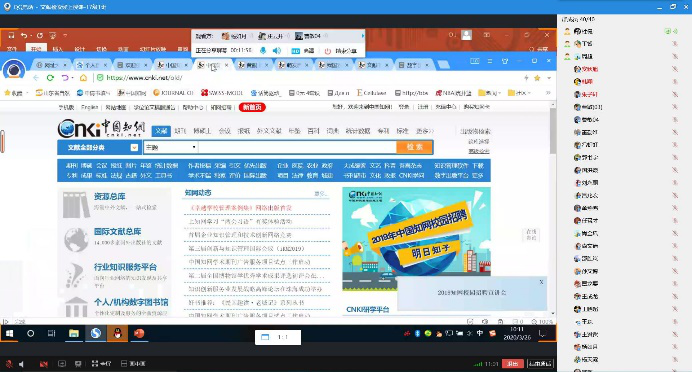This screenshot has width=692, height=372.
Task: Click the red 新首页 link
Action: pos(252,107)
